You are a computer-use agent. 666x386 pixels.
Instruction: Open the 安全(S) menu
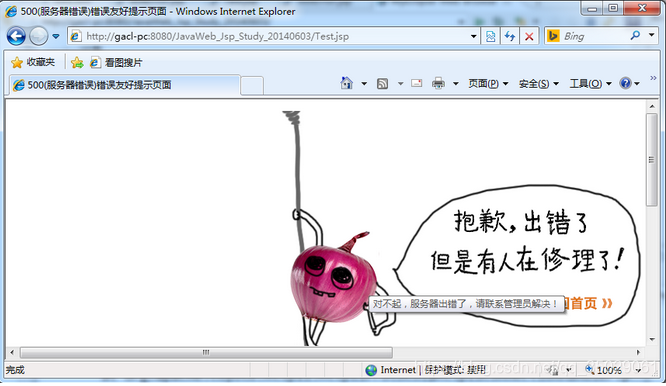(x=539, y=84)
